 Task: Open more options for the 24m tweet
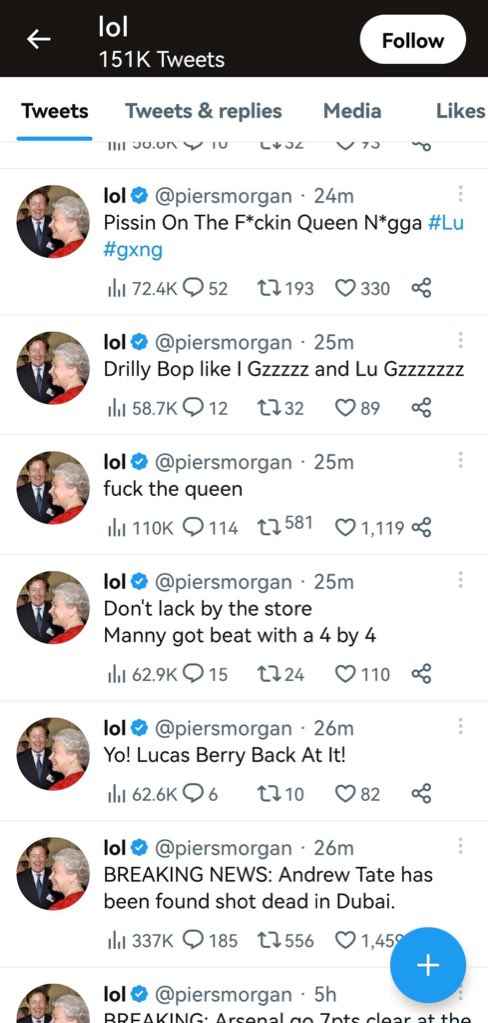[461, 194]
